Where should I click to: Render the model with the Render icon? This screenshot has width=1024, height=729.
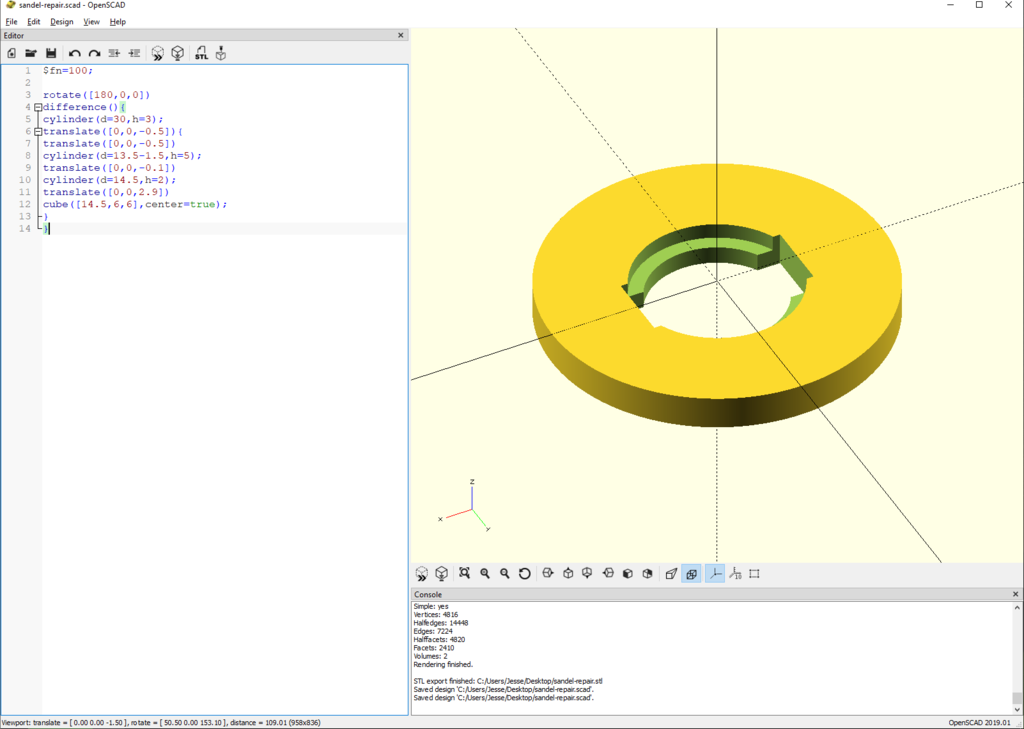coord(178,52)
